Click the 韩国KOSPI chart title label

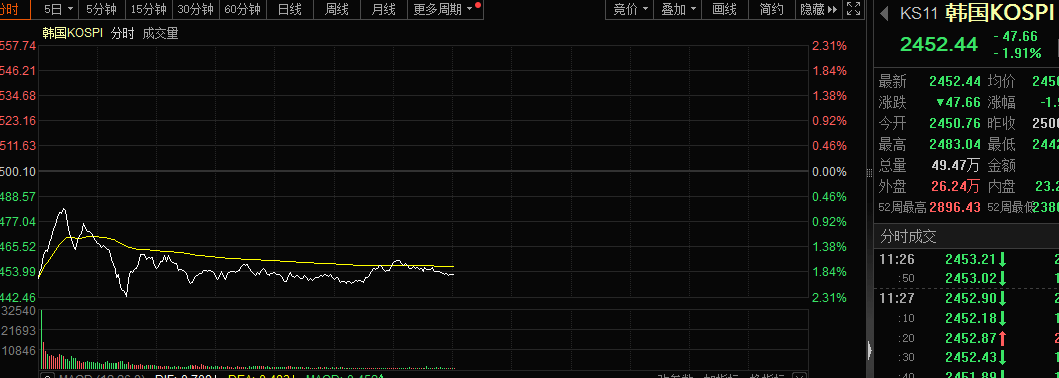(72, 34)
